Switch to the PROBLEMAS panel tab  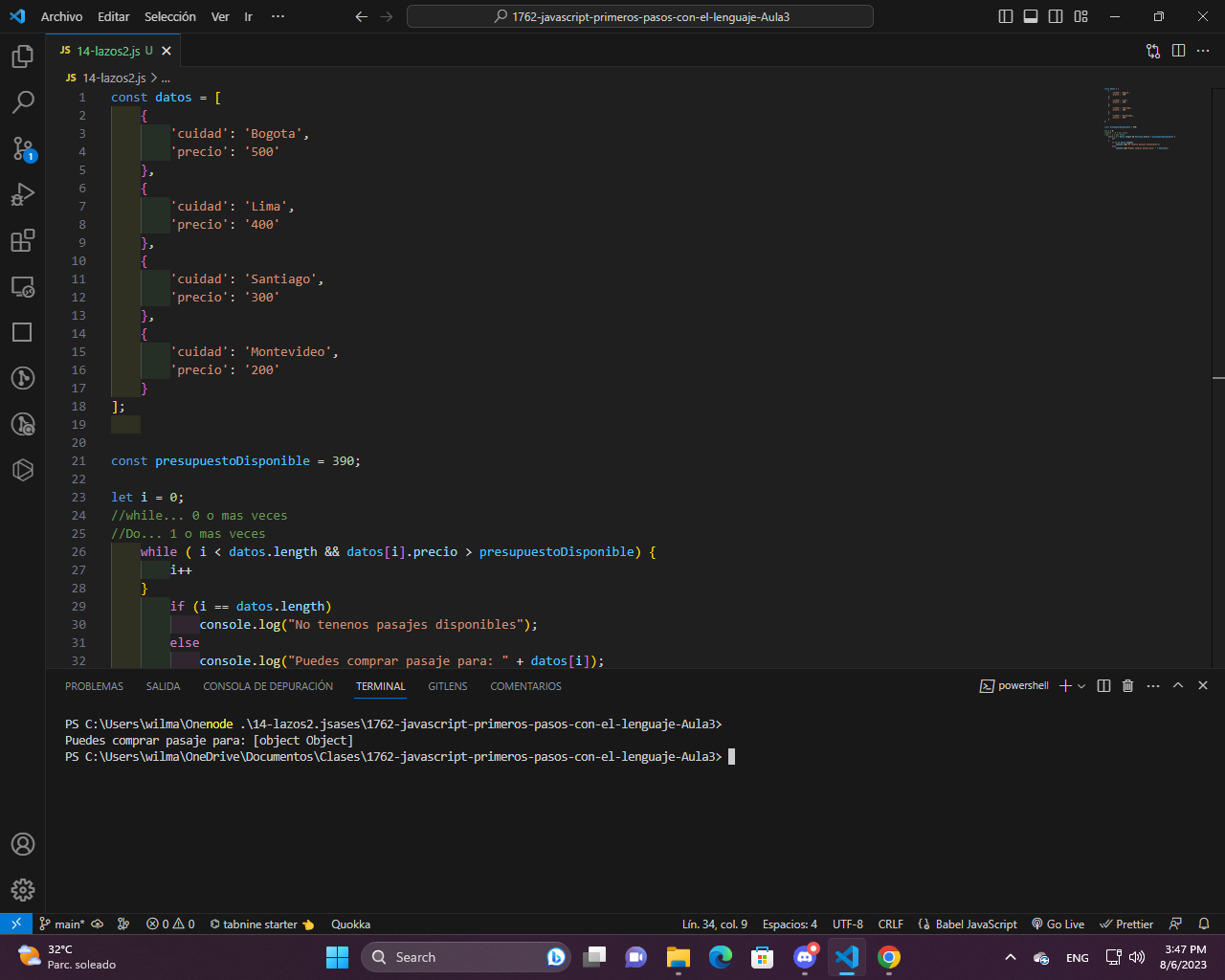pos(94,686)
